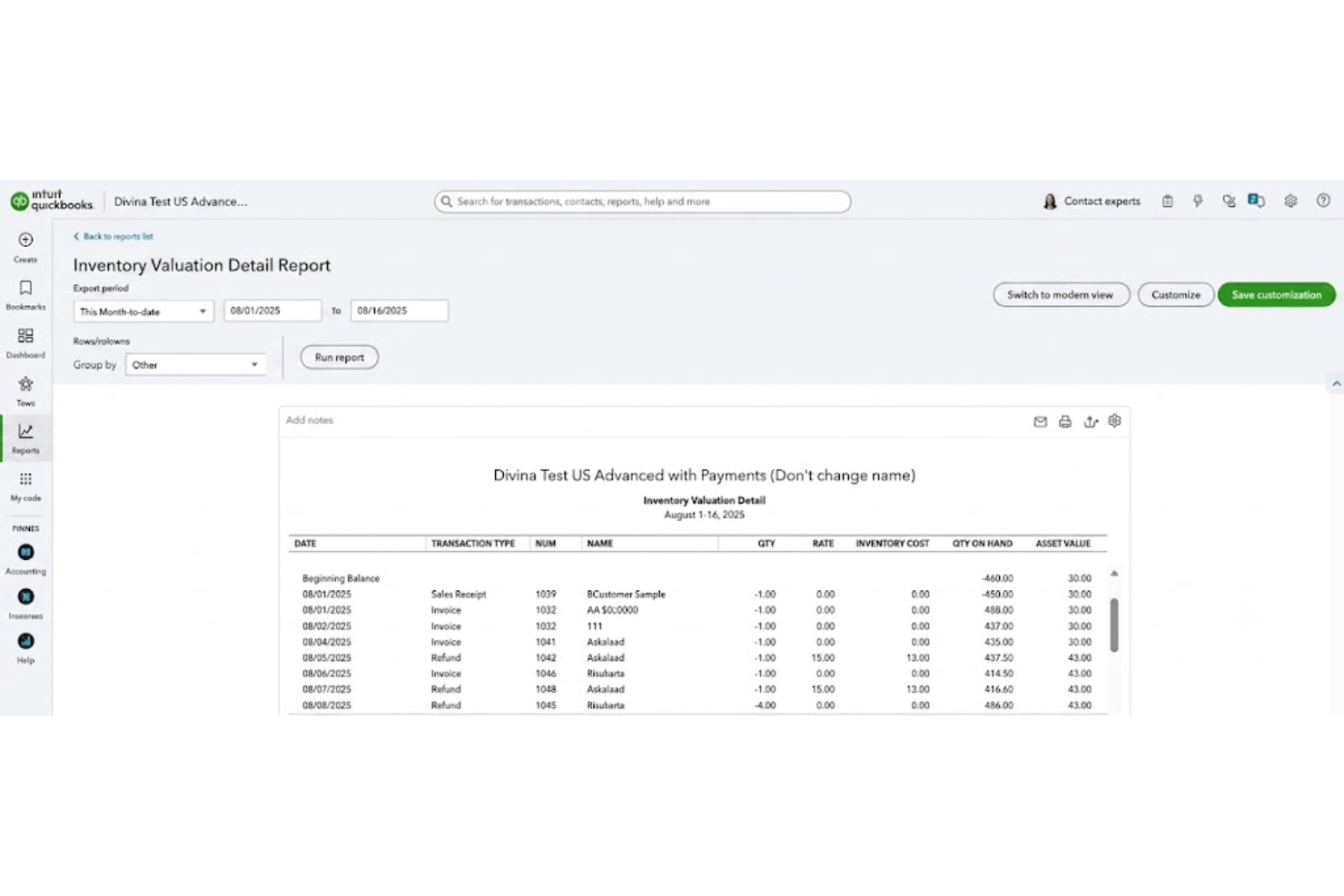Open the pinned Accounting item
1344x896 pixels.
[25, 559]
